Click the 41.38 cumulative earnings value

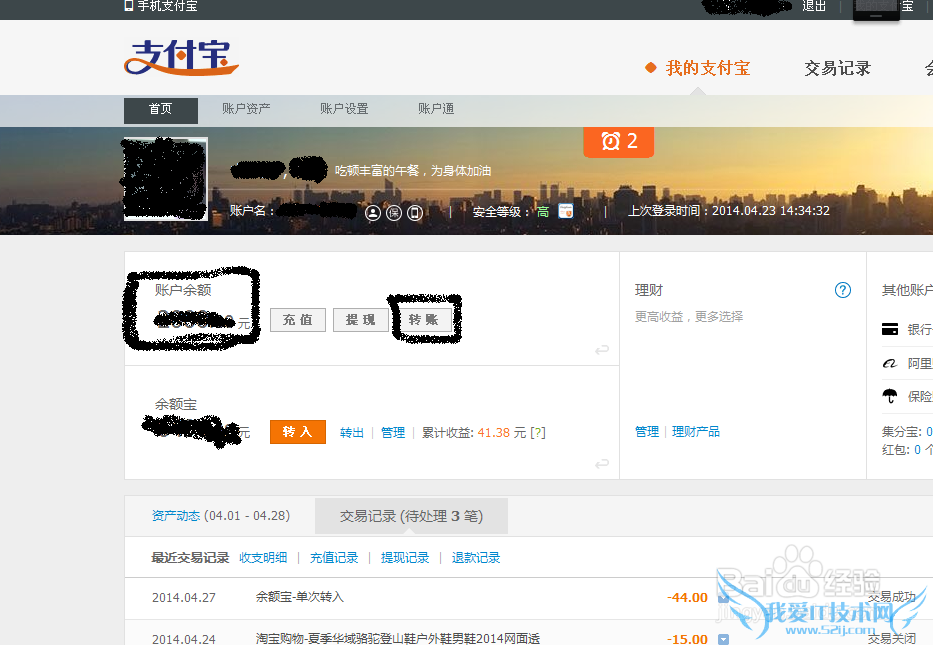(493, 433)
